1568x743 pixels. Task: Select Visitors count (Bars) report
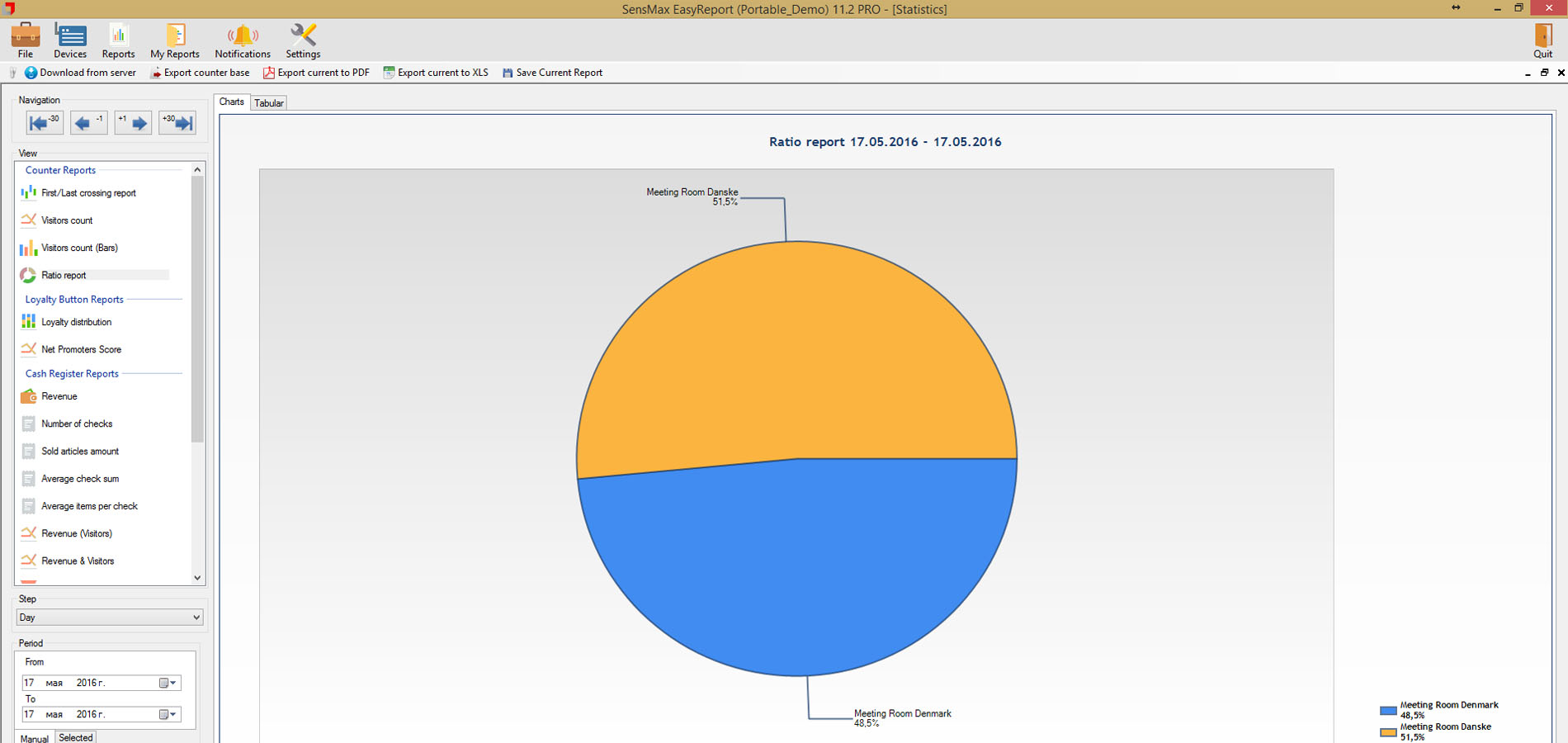tap(79, 248)
